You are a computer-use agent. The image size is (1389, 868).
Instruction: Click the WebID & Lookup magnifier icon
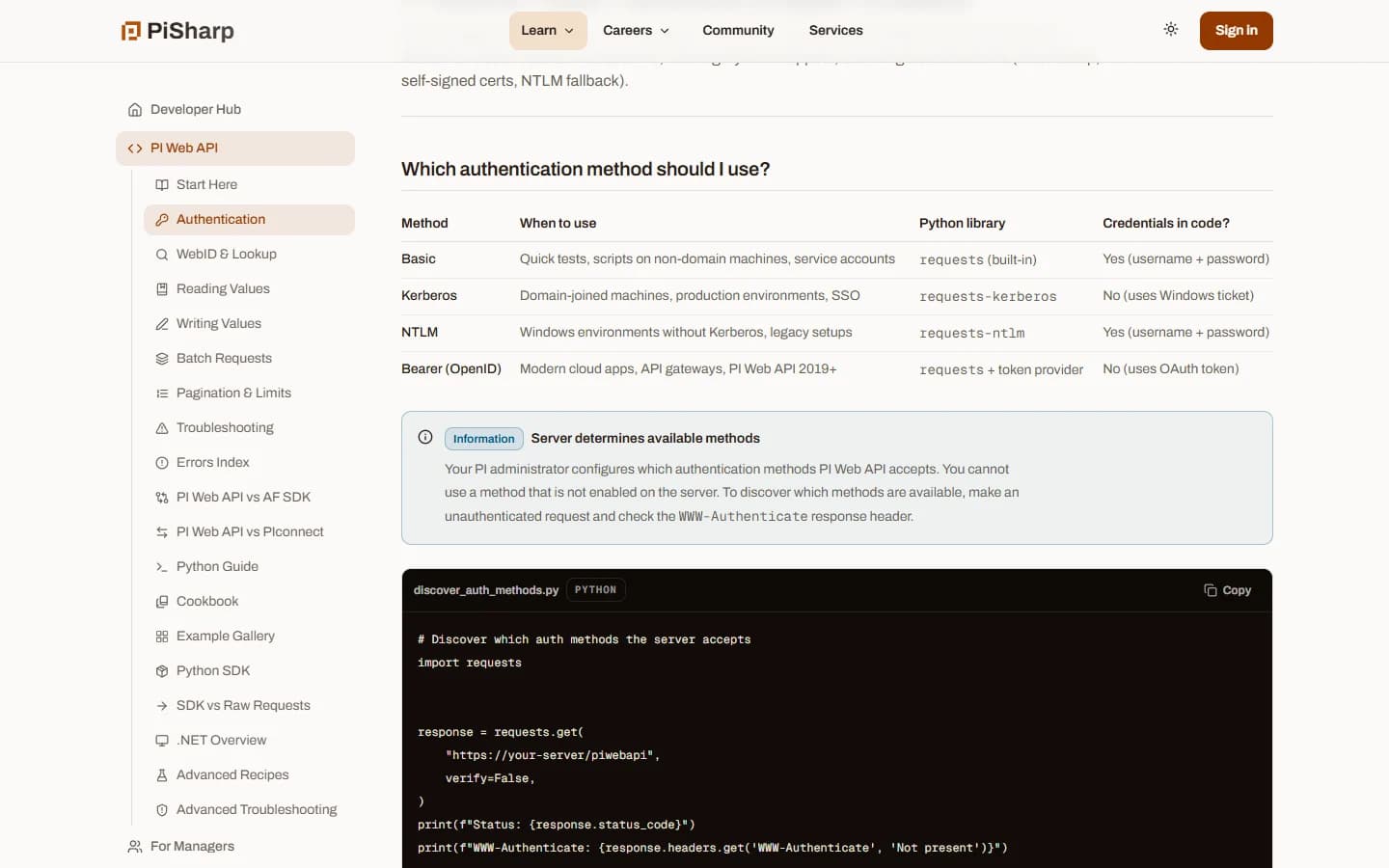[x=162, y=255]
